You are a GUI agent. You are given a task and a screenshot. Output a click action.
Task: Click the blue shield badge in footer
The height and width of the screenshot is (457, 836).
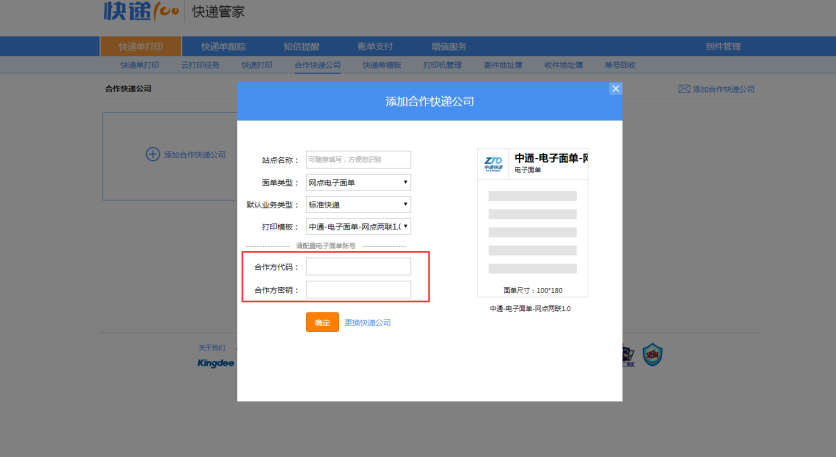pyautogui.click(x=652, y=355)
